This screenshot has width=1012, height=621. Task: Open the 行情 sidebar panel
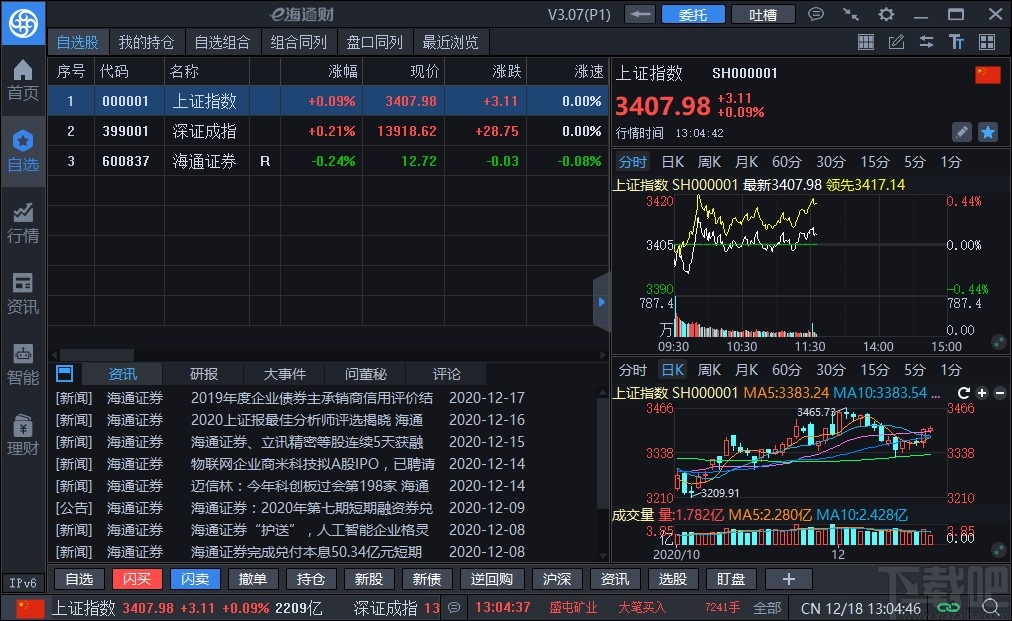(x=22, y=221)
